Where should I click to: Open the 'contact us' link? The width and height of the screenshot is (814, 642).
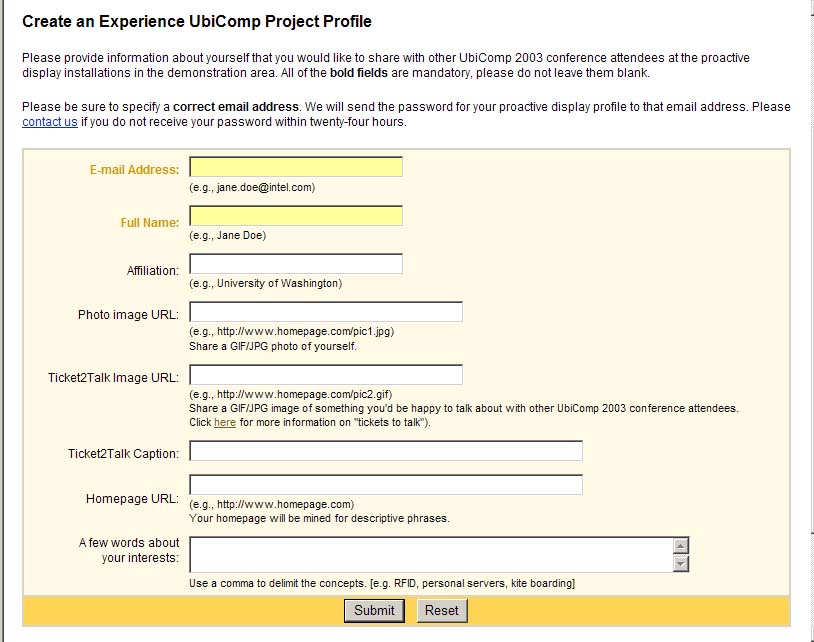pyautogui.click(x=50, y=122)
